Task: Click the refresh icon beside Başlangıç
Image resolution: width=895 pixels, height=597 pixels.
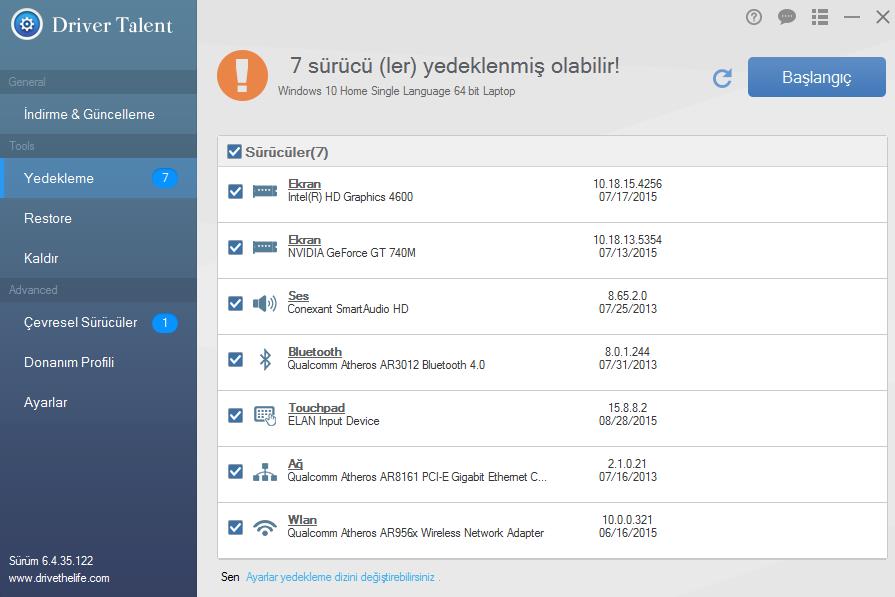Action: pyautogui.click(x=722, y=78)
